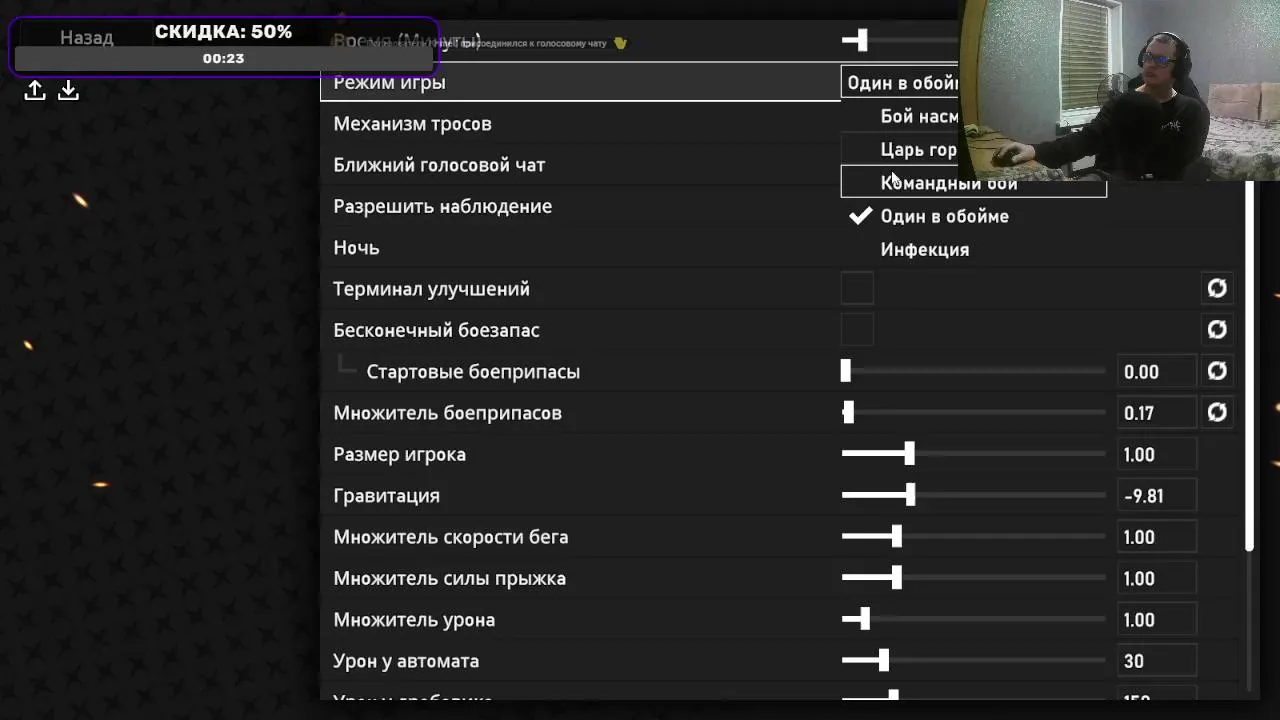Click Множитель боеприпасов value field 0.17
The width and height of the screenshot is (1280, 720).
pyautogui.click(x=1157, y=413)
